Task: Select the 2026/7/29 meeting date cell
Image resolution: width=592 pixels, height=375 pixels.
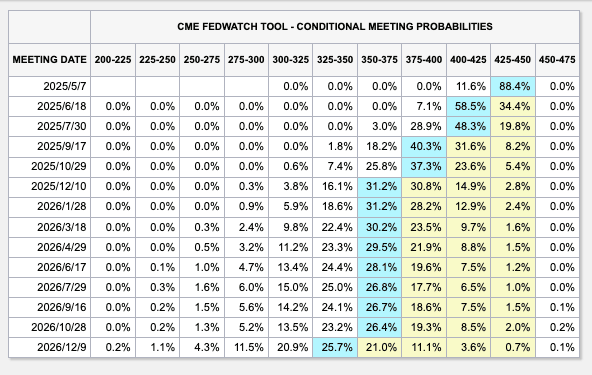Action: (x=49, y=287)
